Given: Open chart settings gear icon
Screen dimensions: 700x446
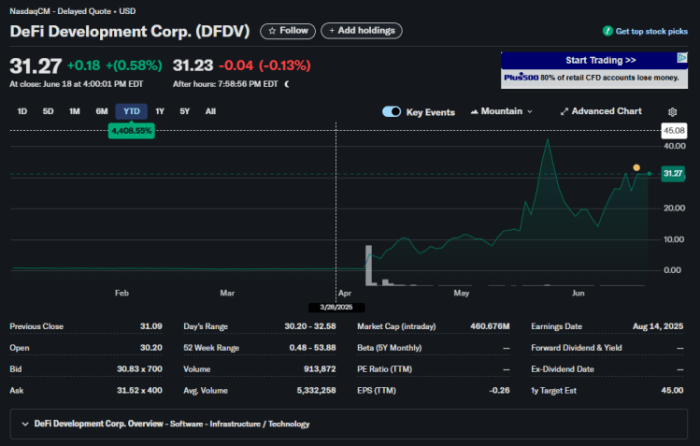Looking at the screenshot, I should pyautogui.click(x=672, y=111).
